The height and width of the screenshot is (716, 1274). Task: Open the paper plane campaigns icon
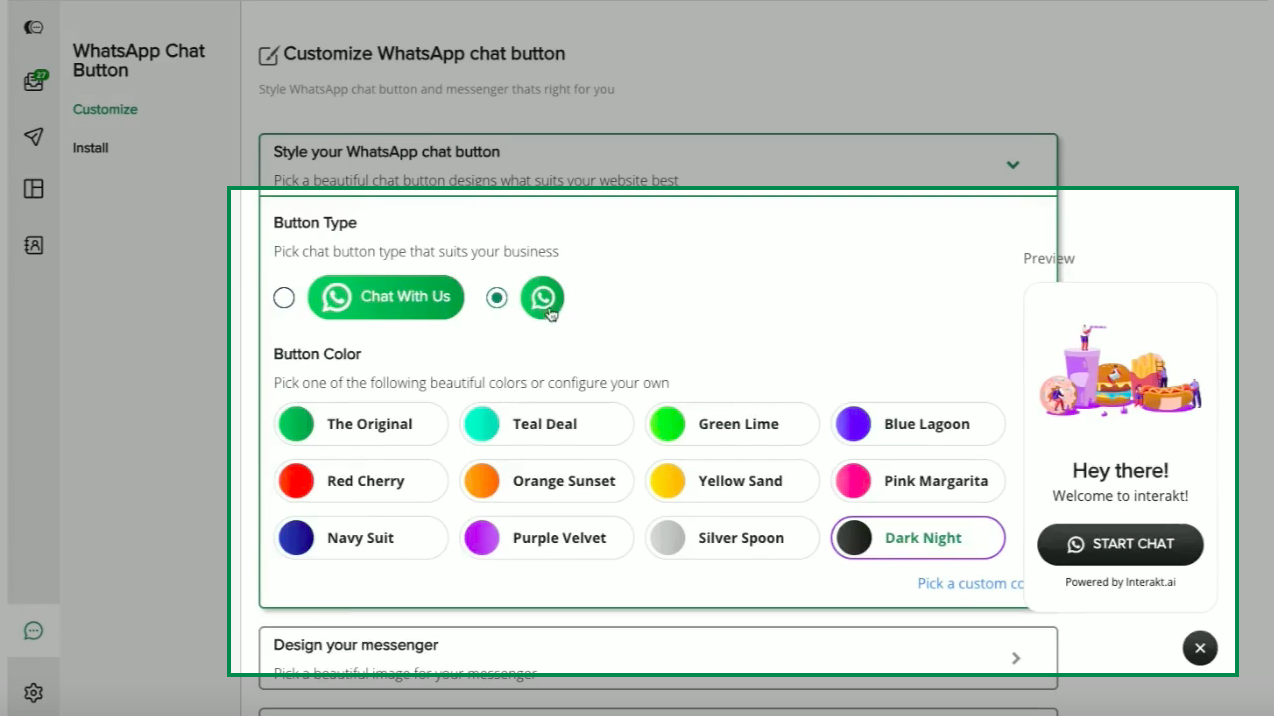pos(33,136)
